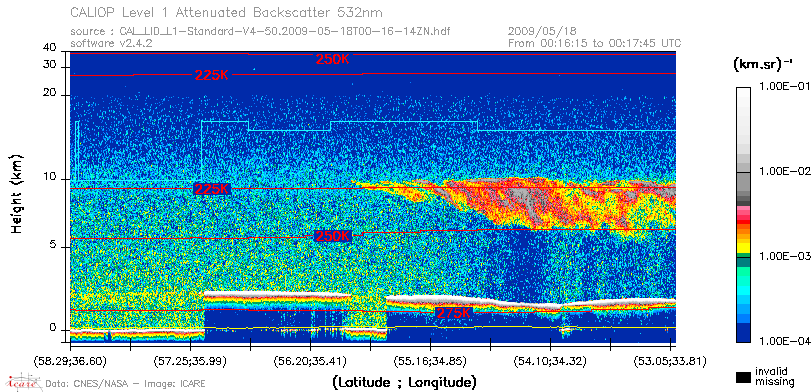Click the '(55.16;34.85)' coordinate label
The width and height of the screenshot is (811, 392).
coord(430,360)
